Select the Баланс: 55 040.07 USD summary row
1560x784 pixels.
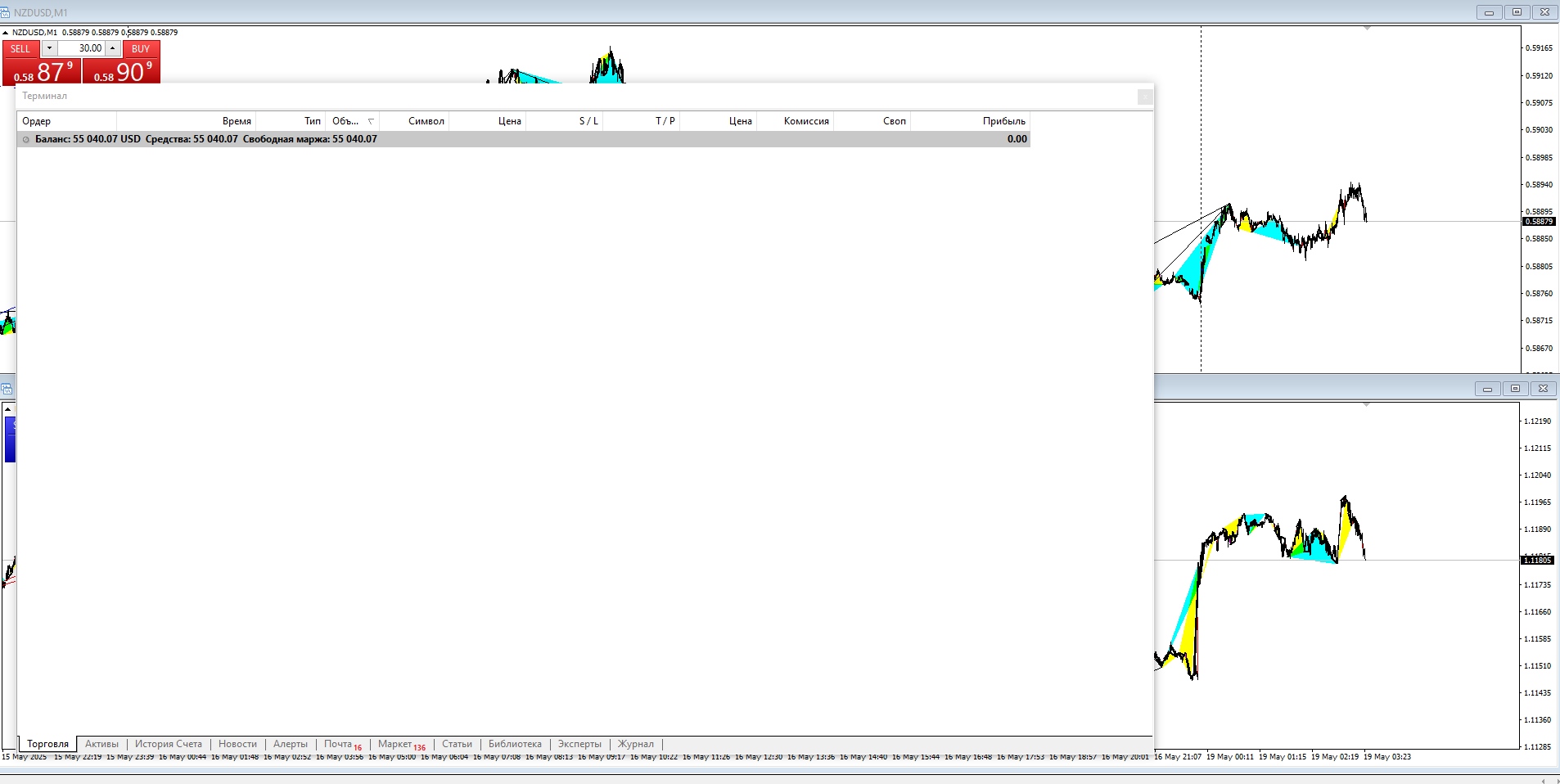tap(524, 139)
